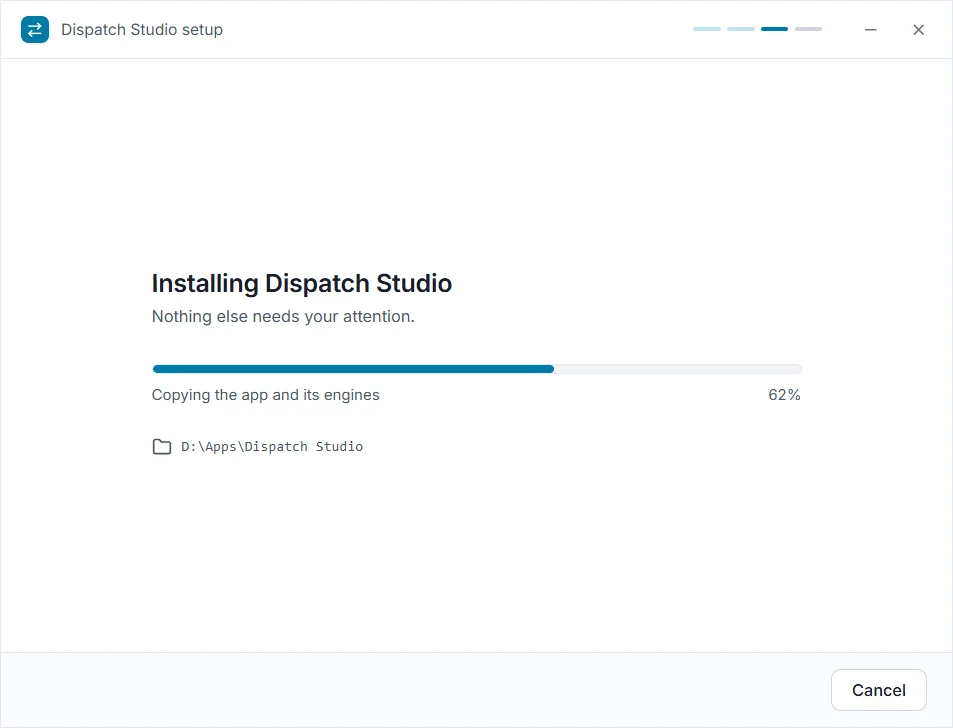
Task: Click the first setup step indicator
Action: (707, 29)
